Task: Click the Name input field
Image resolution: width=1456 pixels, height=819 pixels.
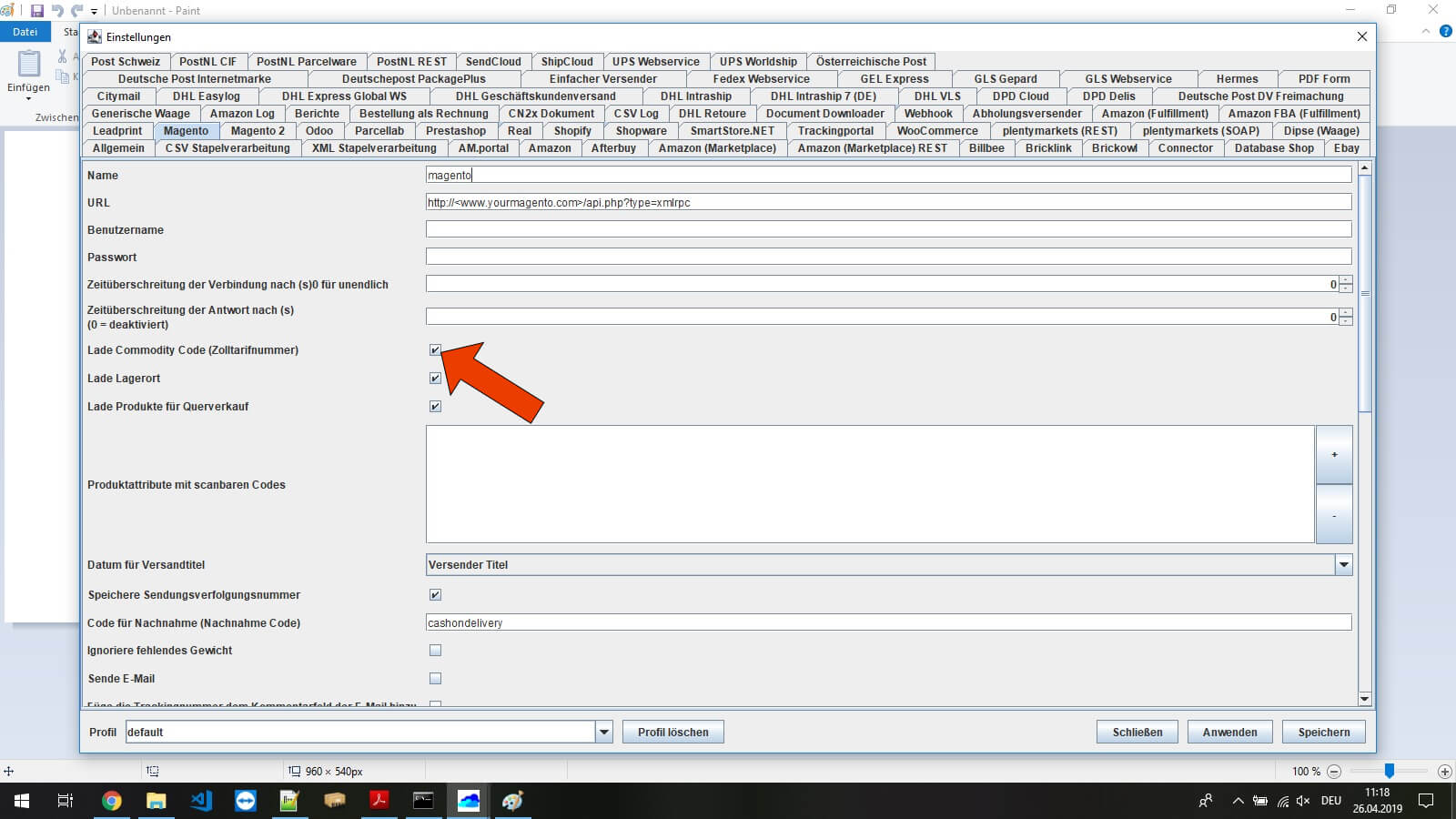Action: click(888, 176)
